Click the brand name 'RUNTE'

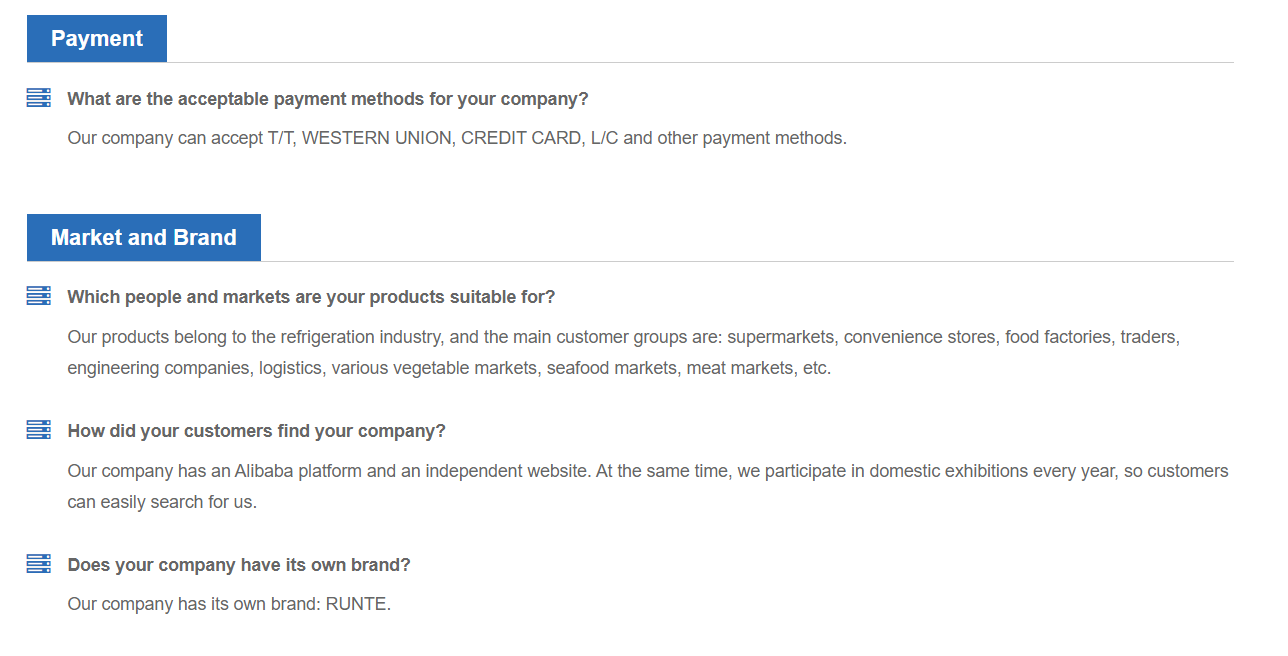357,604
